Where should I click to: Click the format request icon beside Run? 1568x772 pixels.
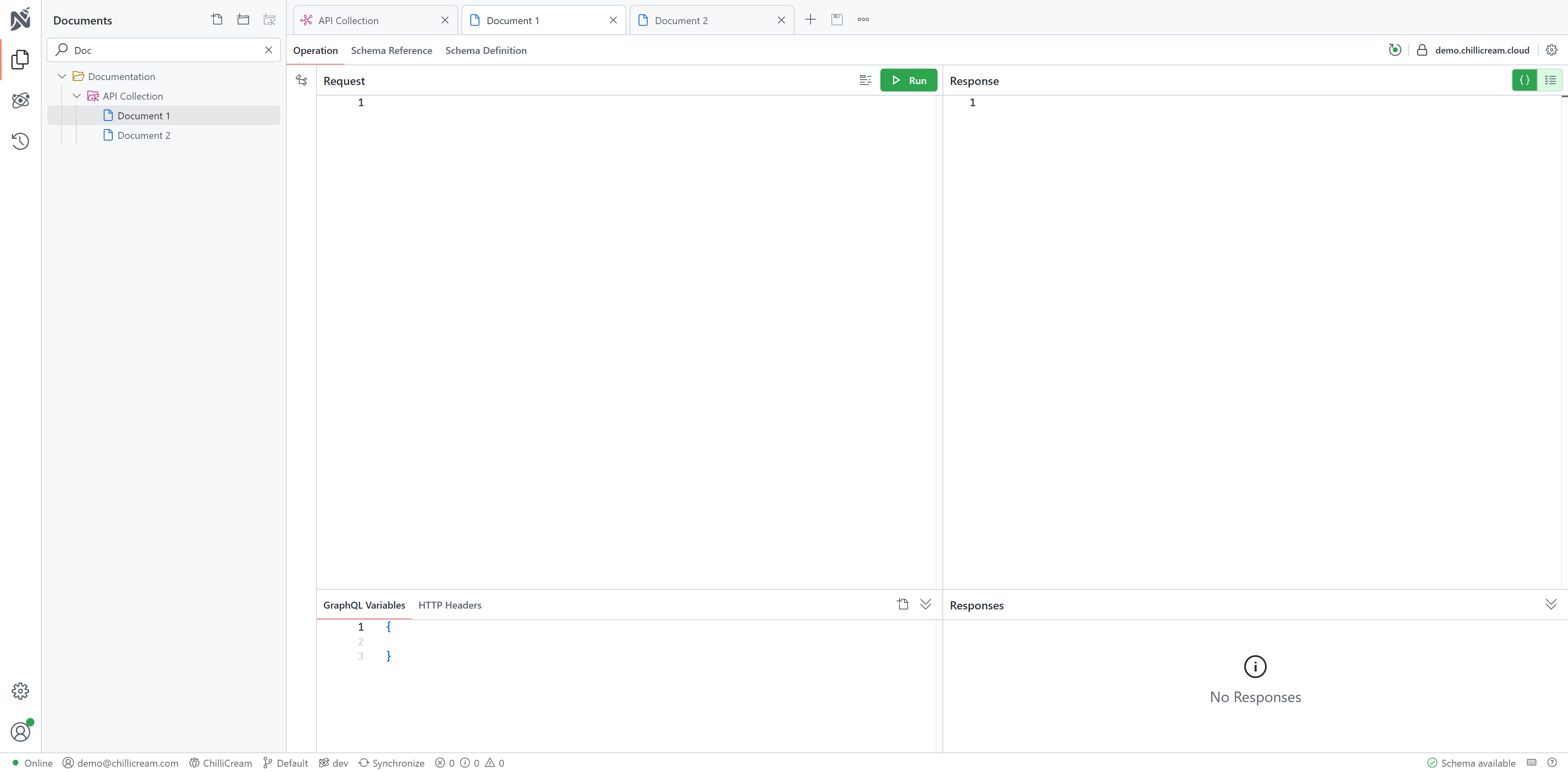click(865, 80)
